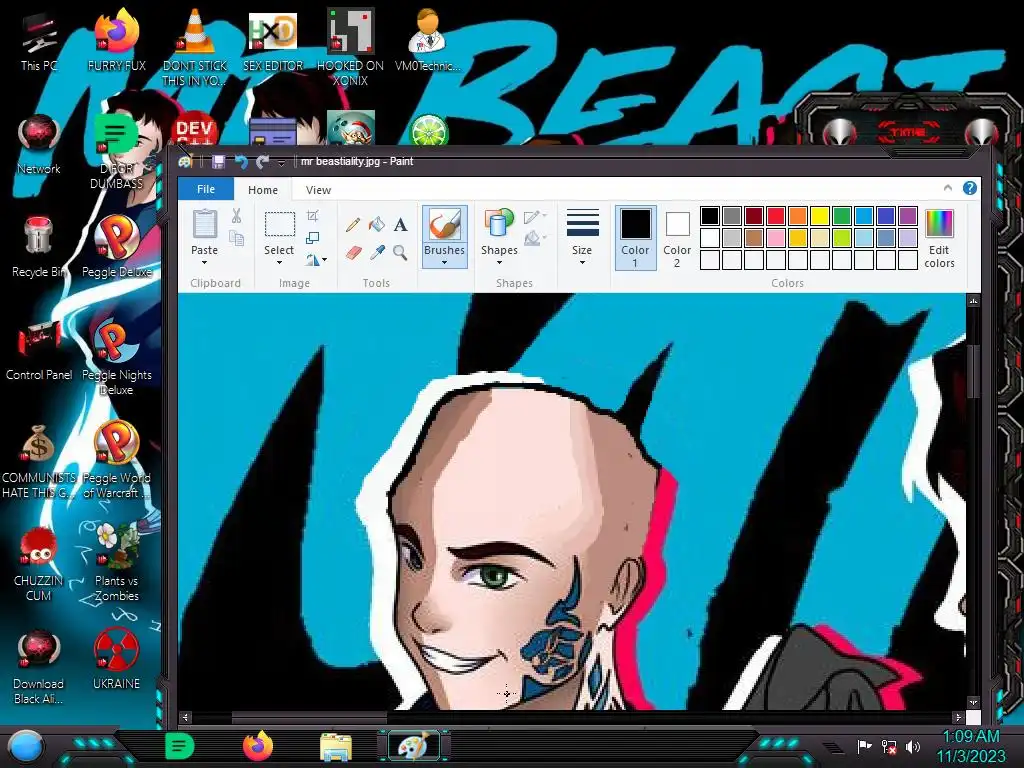Expand the Select dropdown arrow

280,263
